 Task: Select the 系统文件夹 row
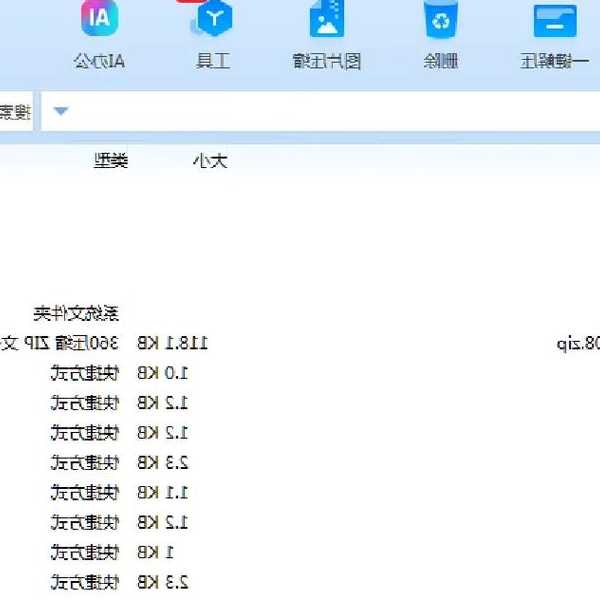pyautogui.click(x=77, y=314)
